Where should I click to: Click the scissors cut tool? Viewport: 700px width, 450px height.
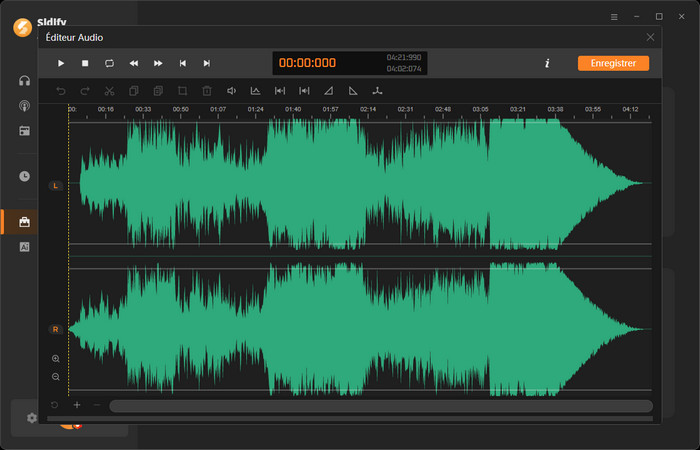pyautogui.click(x=109, y=91)
